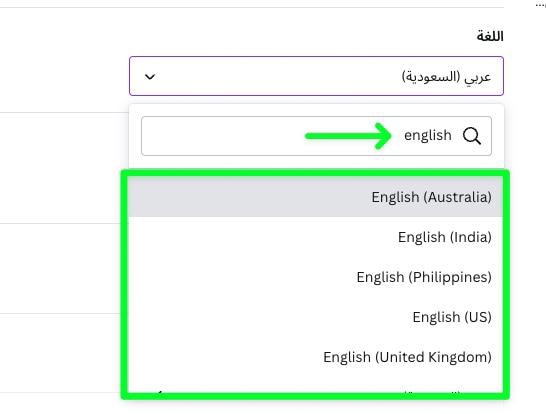
Task: Open the عربي (السعودية) language combo box
Action: [316, 76]
